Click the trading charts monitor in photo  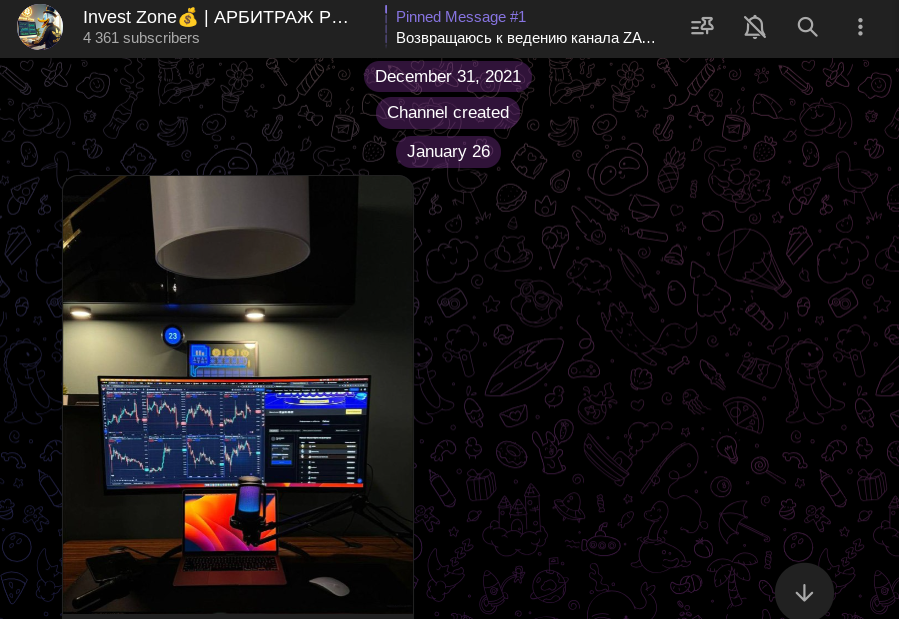coord(234,433)
